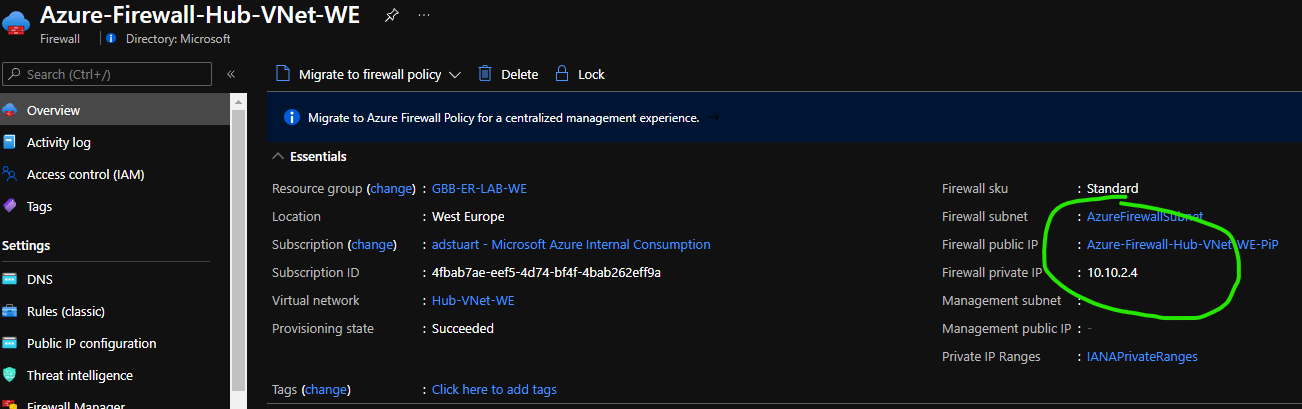Screen dimensions: 1302x409
Task: Select the Provisioning state value Succeeded
Action: [x=463, y=328]
